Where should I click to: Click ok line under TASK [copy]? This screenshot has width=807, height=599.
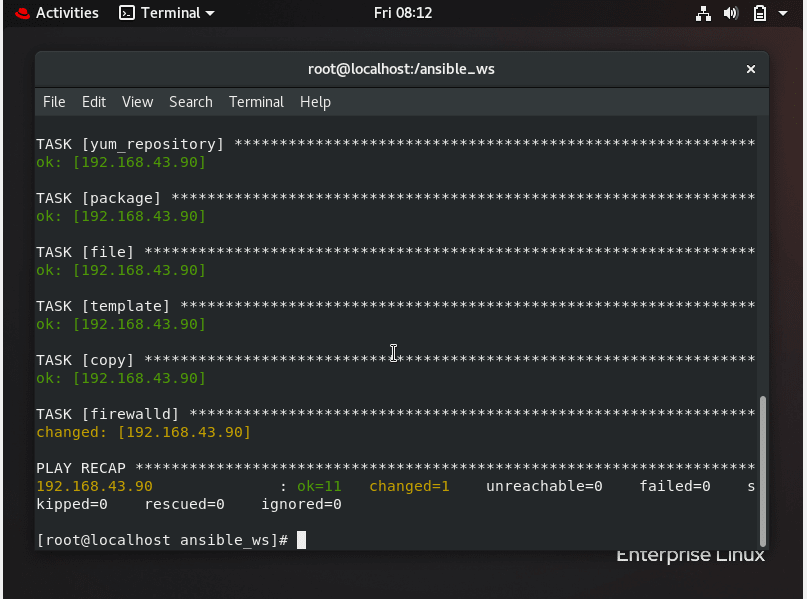click(x=121, y=378)
